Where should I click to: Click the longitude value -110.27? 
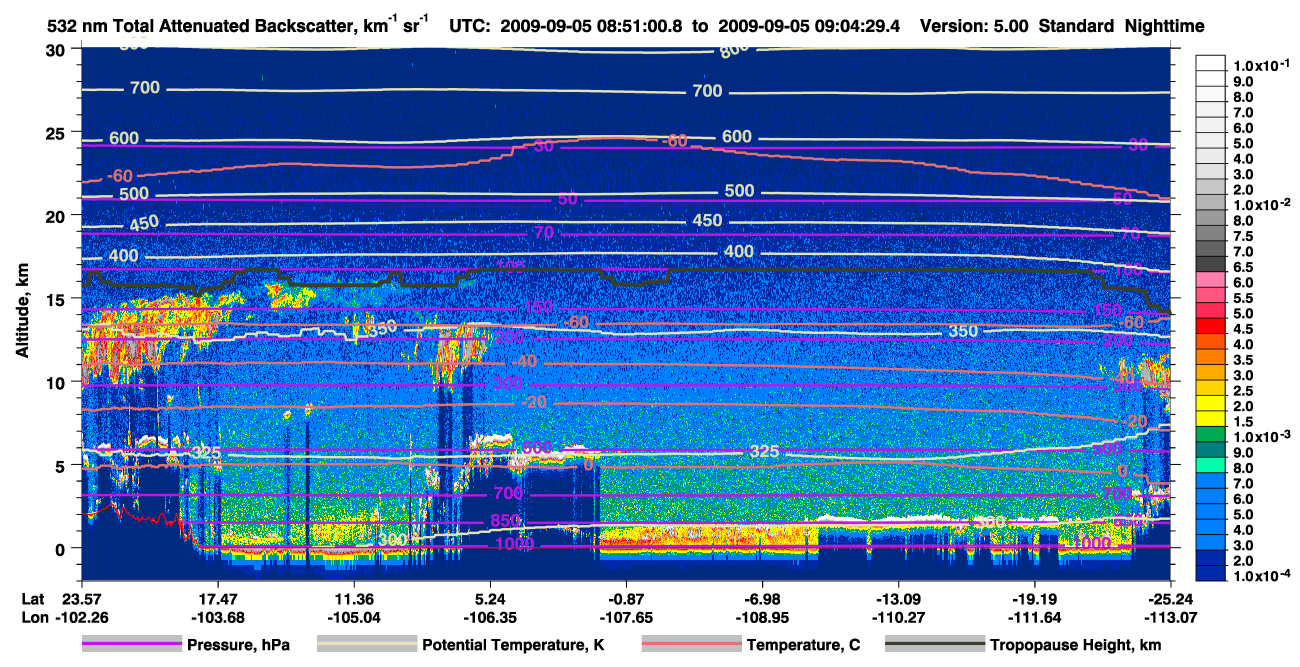(x=899, y=617)
